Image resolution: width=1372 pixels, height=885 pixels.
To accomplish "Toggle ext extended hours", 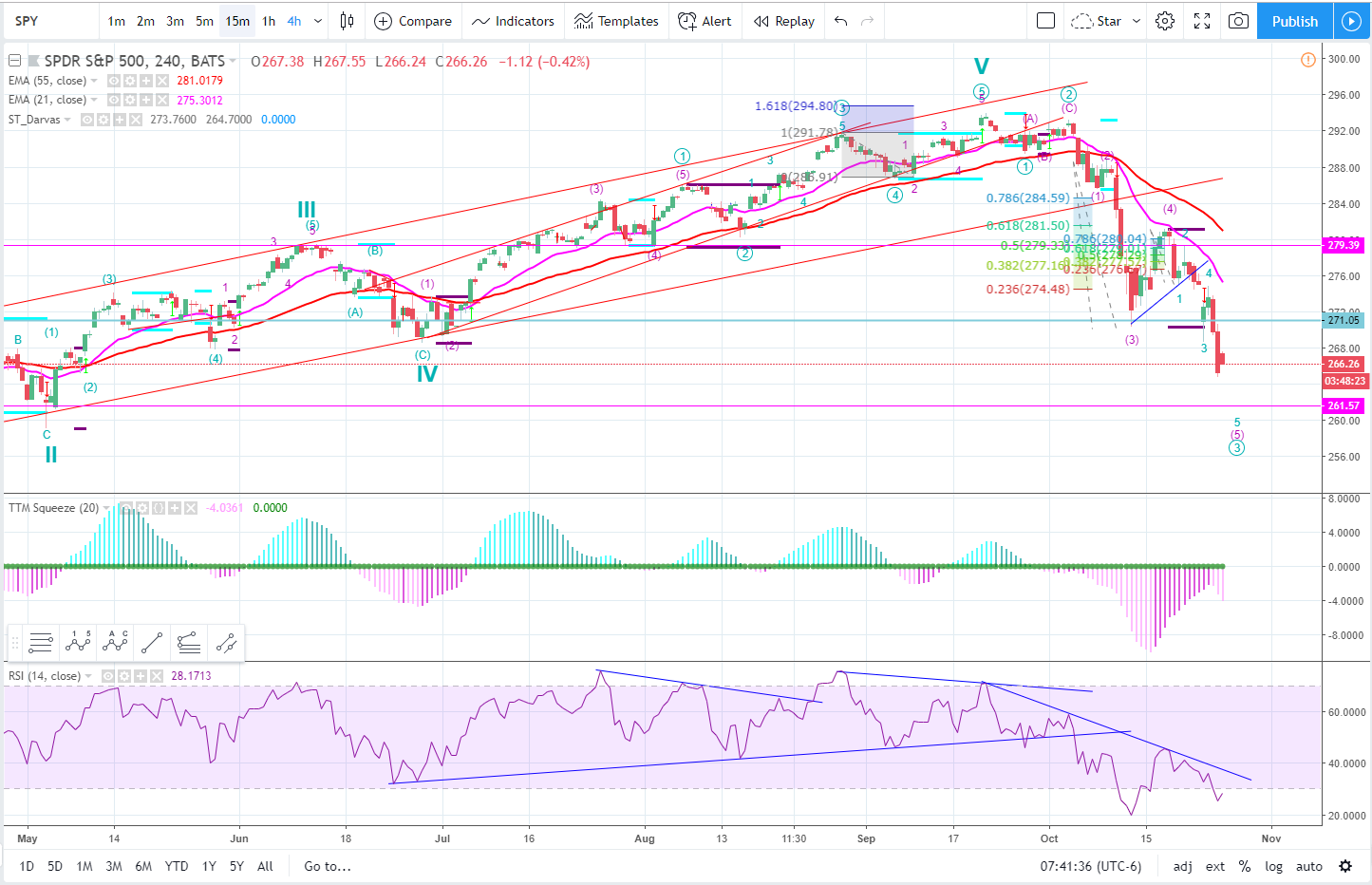I will [x=1215, y=866].
